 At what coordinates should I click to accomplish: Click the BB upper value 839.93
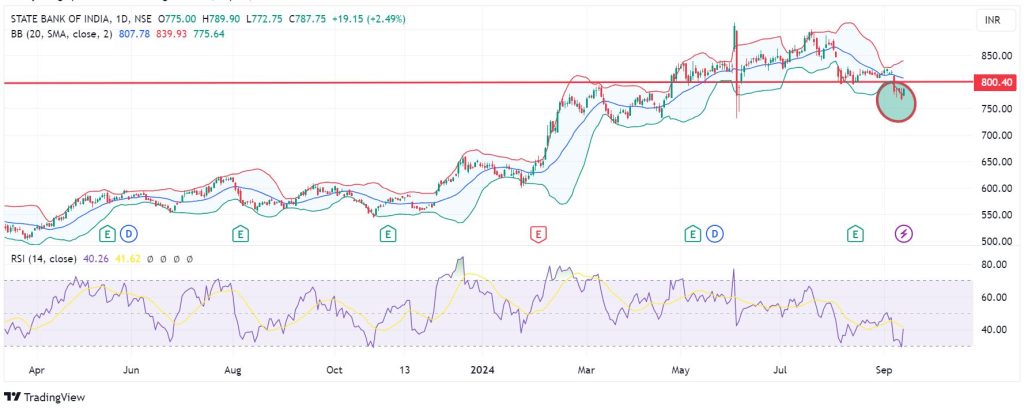point(172,33)
